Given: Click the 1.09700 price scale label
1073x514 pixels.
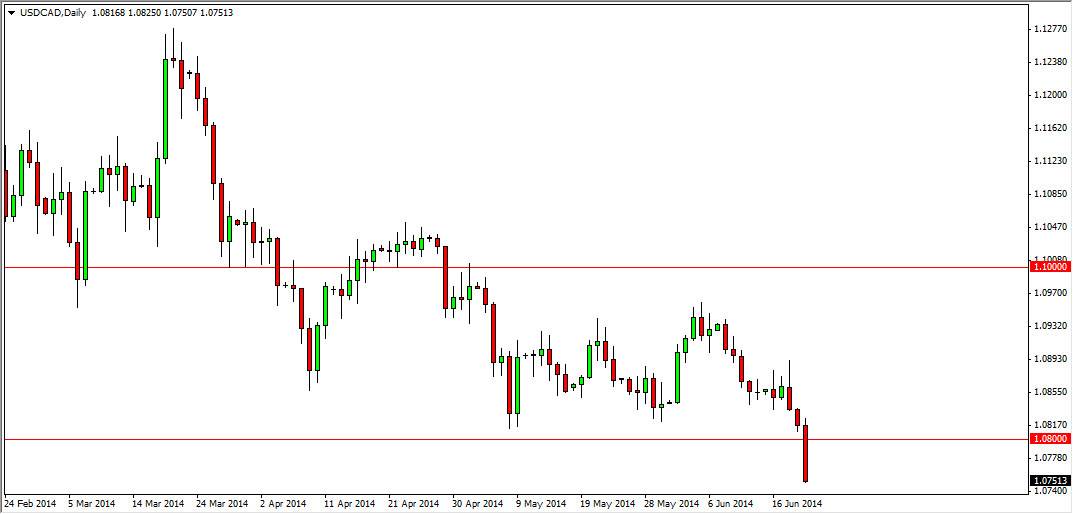Looking at the screenshot, I should (1052, 293).
